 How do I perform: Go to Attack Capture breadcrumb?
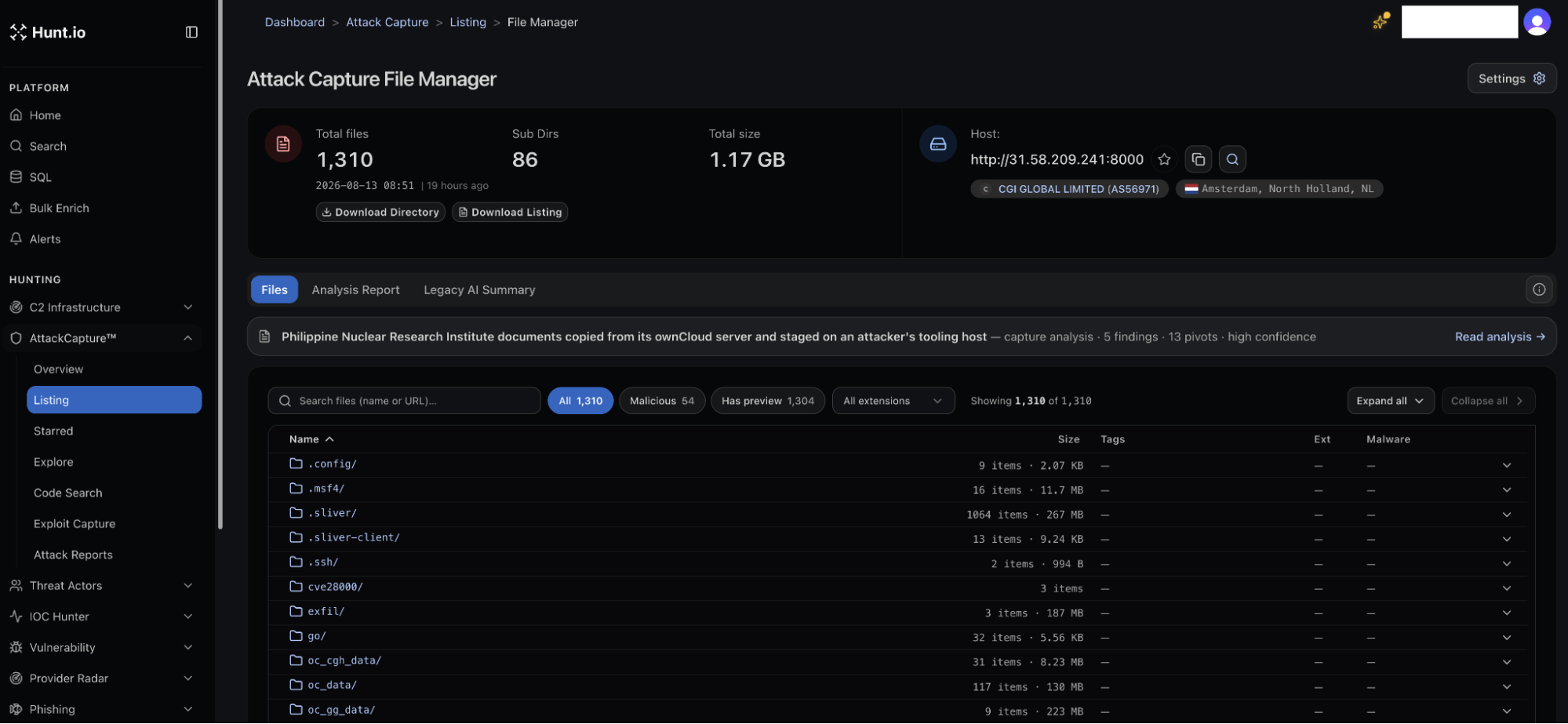pos(387,22)
